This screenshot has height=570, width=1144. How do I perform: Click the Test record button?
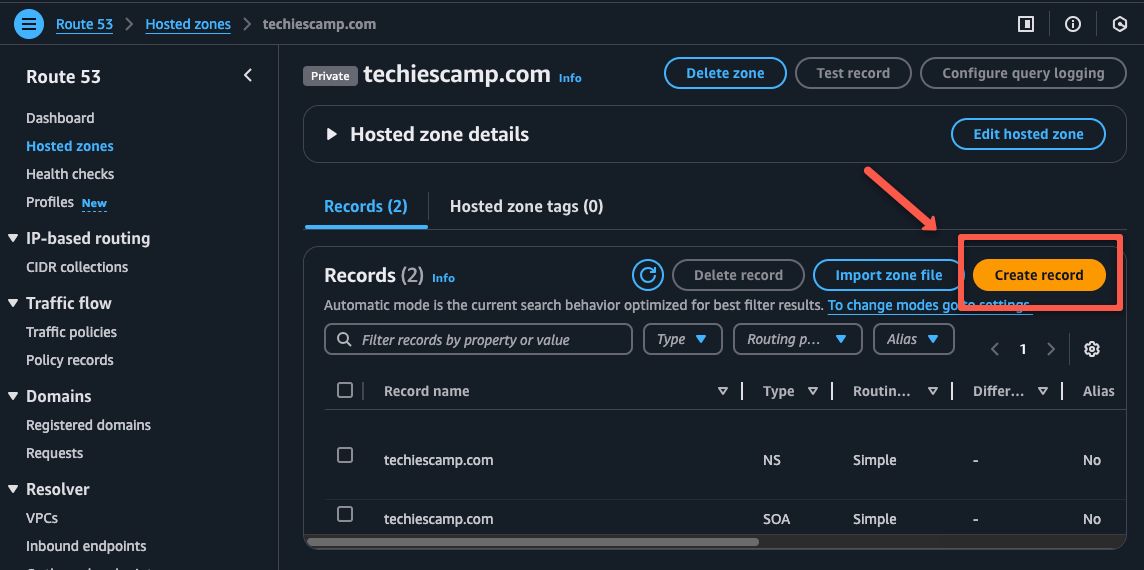tap(853, 73)
